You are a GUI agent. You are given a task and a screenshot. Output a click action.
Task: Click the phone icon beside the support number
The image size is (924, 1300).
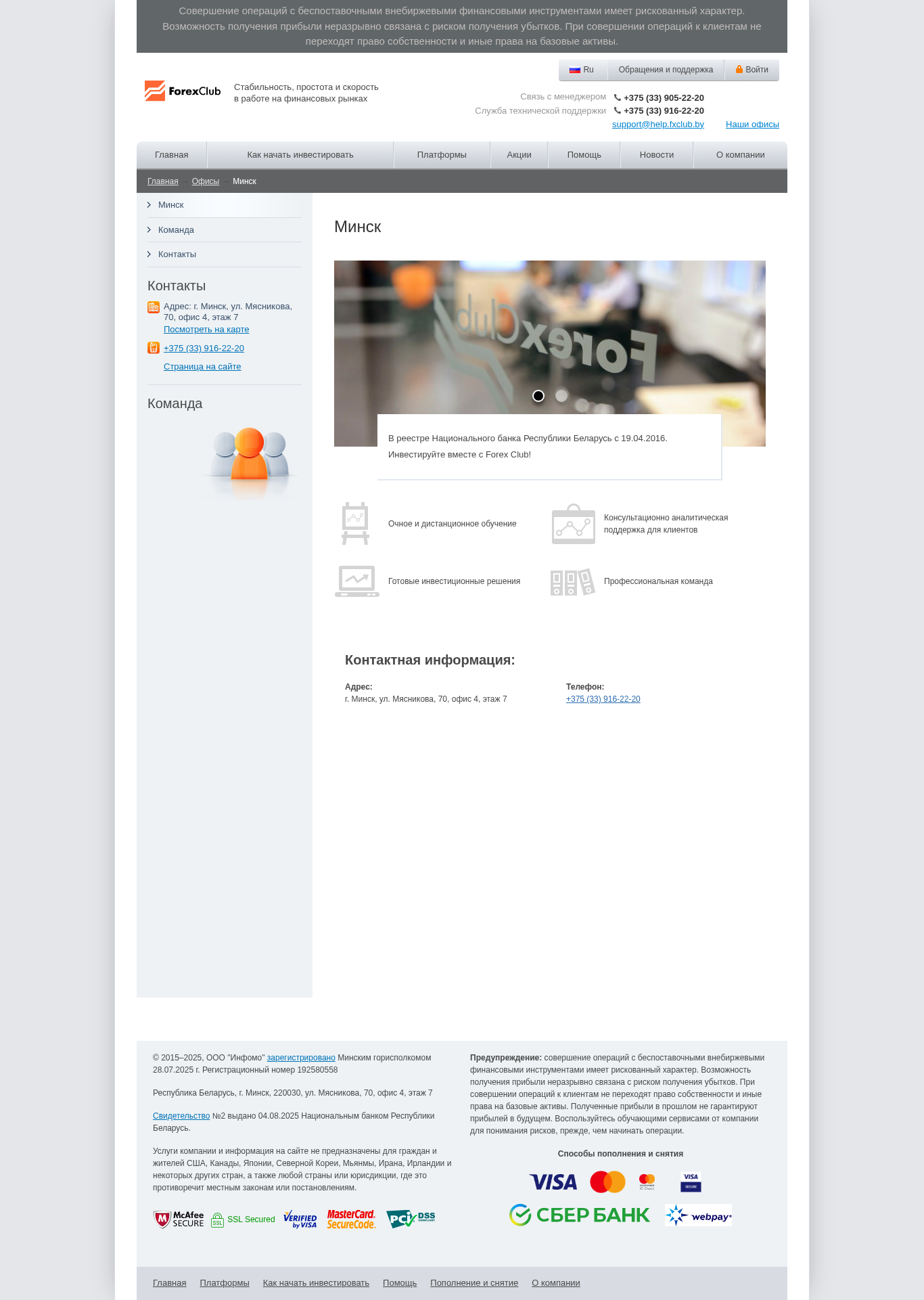pyautogui.click(x=618, y=110)
